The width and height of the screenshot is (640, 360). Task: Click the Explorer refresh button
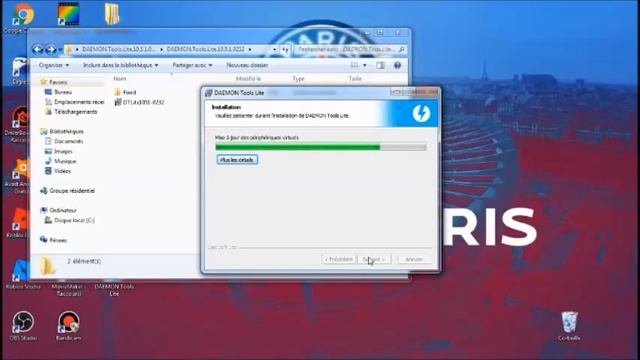pyautogui.click(x=285, y=49)
